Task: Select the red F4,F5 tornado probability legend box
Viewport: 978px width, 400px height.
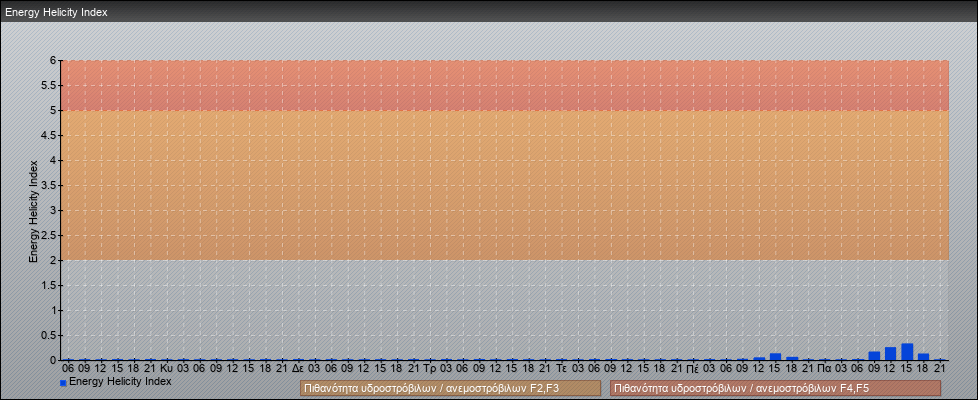Action: [775, 388]
